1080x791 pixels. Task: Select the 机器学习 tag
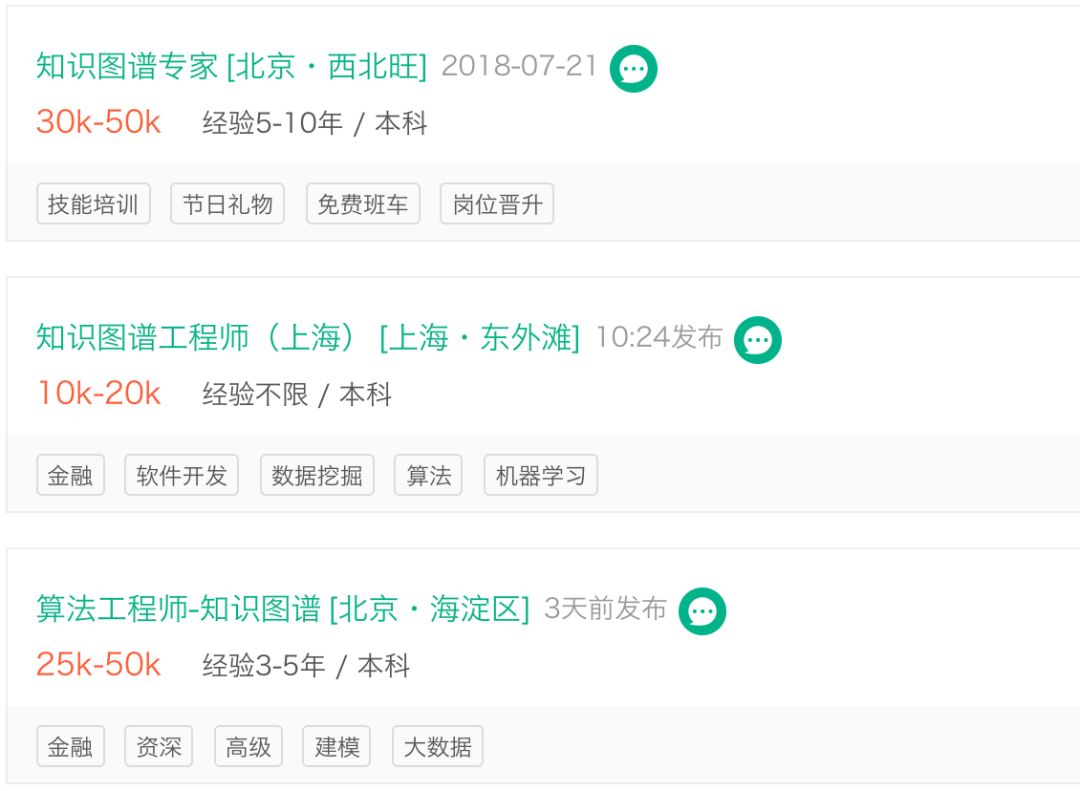pyautogui.click(x=540, y=475)
